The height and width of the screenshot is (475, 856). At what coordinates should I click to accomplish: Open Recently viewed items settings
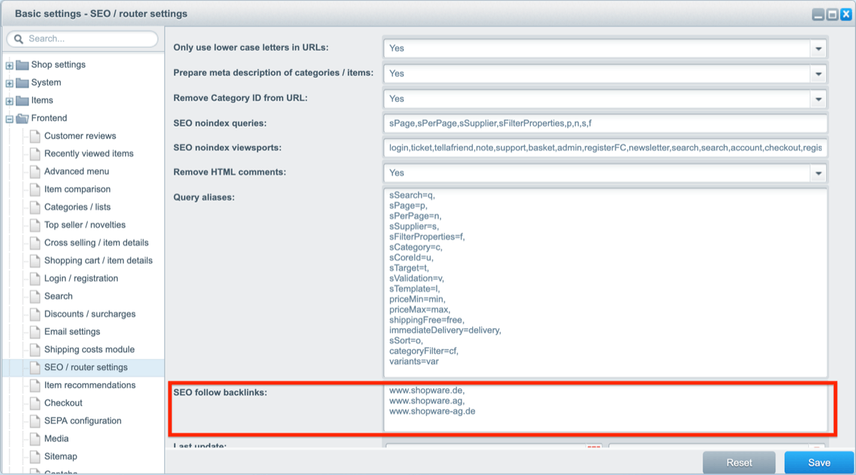click(89, 154)
